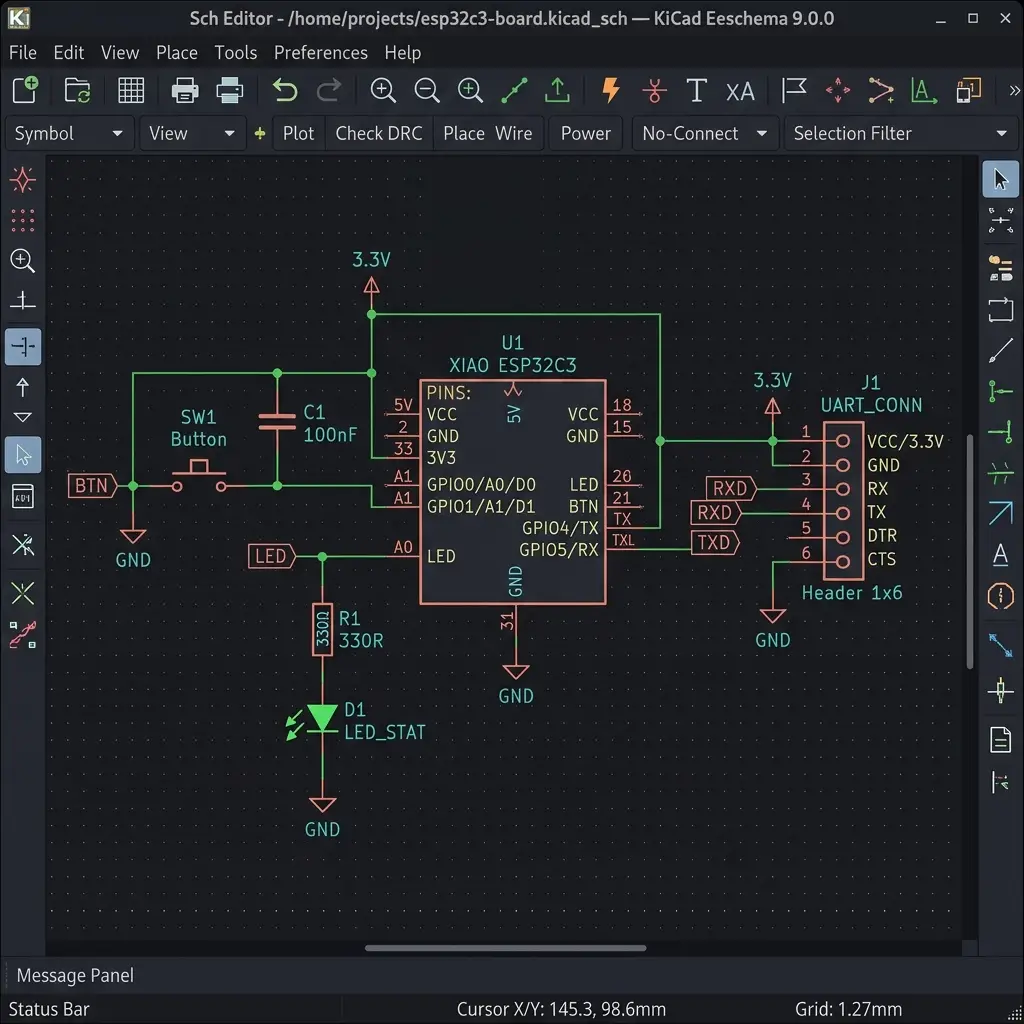1024x1024 pixels.
Task: Toggle the dotted grid display
Action: [23, 221]
